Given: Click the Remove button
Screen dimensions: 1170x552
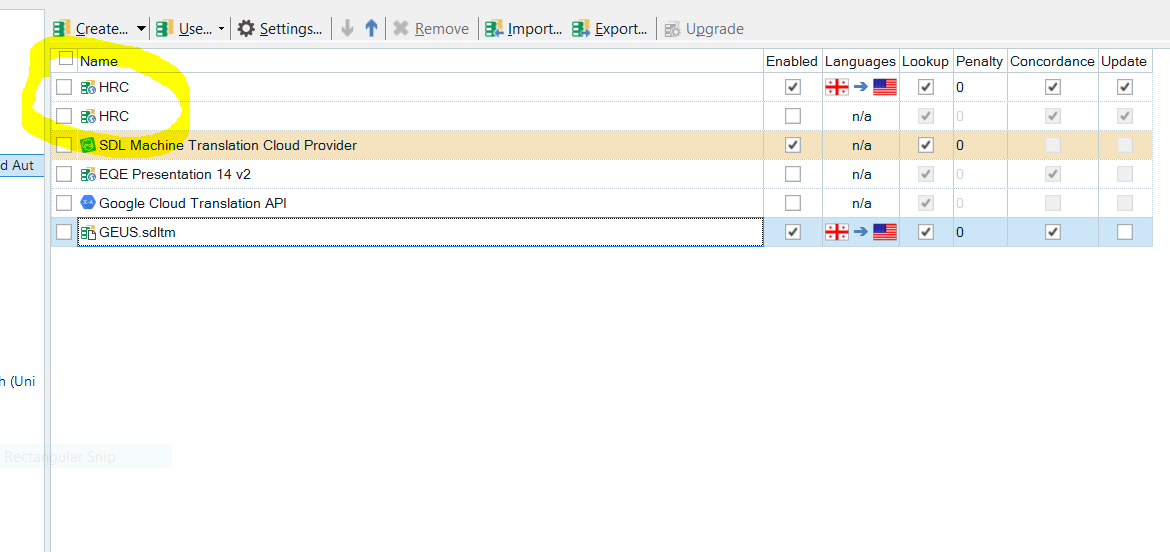Looking at the screenshot, I should 431,29.
